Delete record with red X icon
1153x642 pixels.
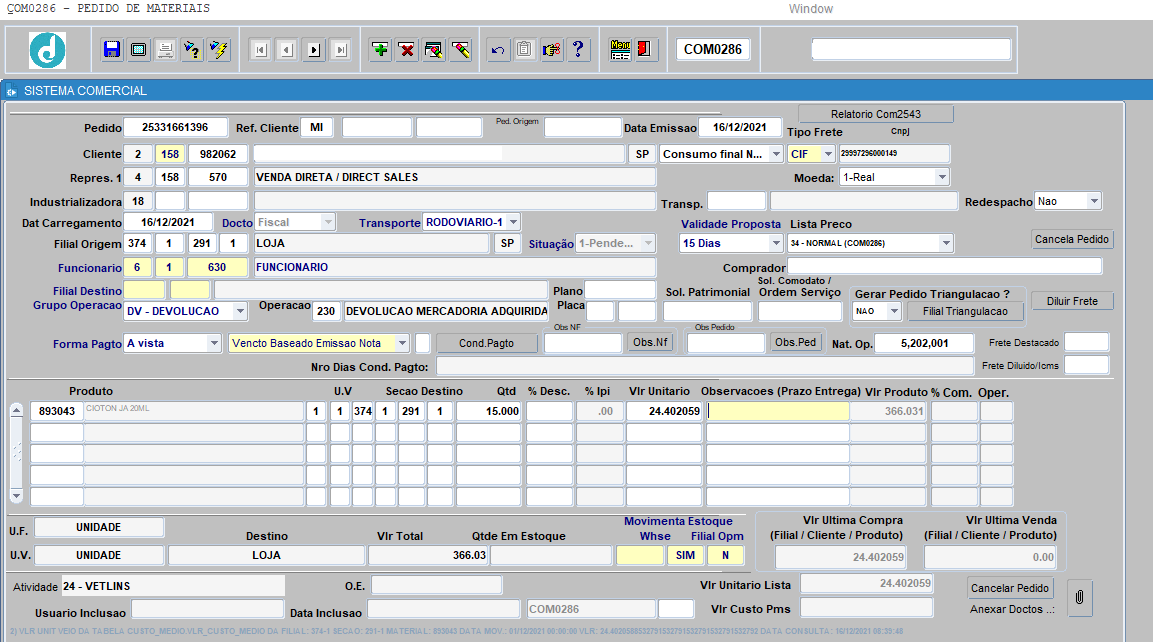(x=407, y=49)
